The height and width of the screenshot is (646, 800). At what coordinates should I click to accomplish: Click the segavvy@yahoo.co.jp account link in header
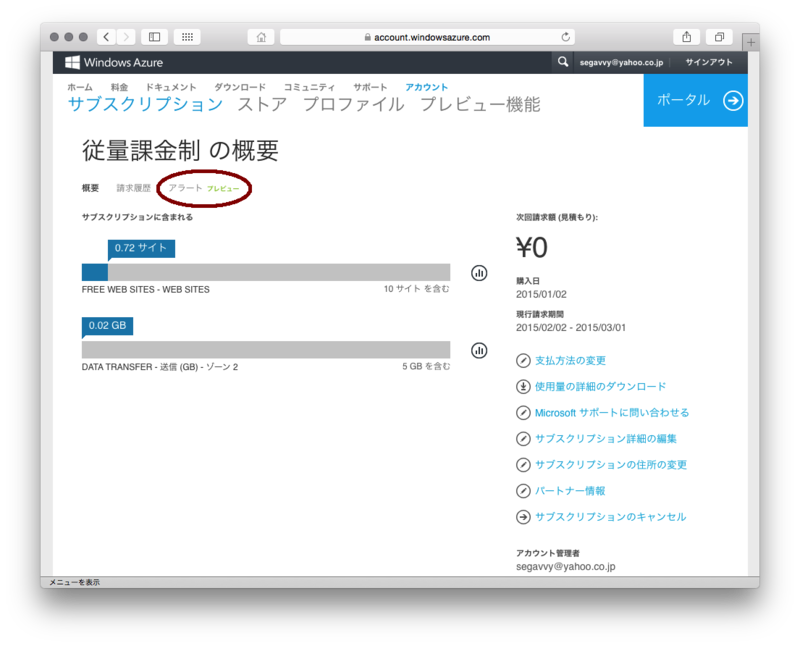coord(621,62)
